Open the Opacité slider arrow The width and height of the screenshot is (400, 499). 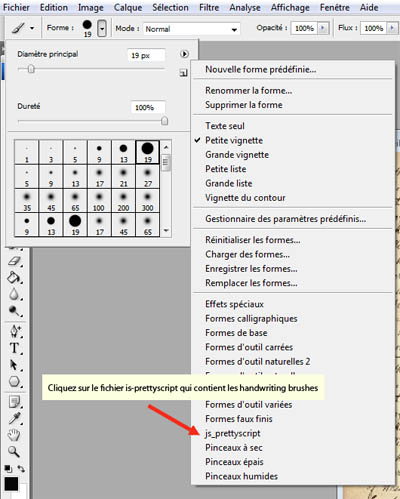(x=323, y=28)
